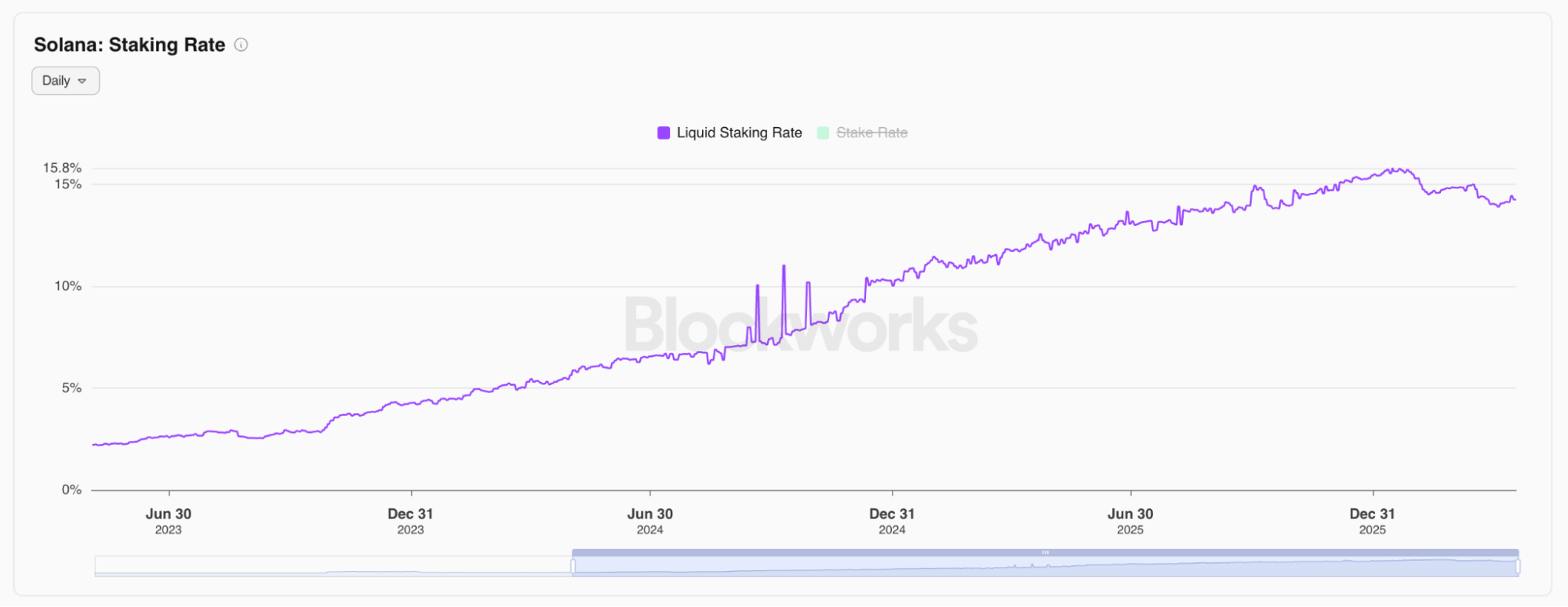
Task: Click the Jun 30 2023 axis label
Action: coord(168,521)
